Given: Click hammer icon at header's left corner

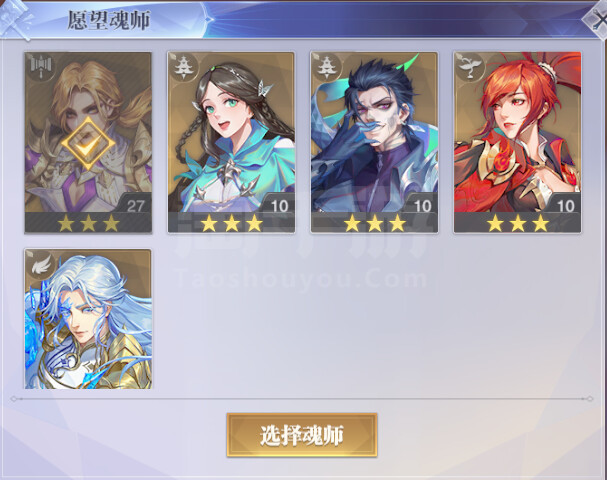Looking at the screenshot, I should point(15,20).
